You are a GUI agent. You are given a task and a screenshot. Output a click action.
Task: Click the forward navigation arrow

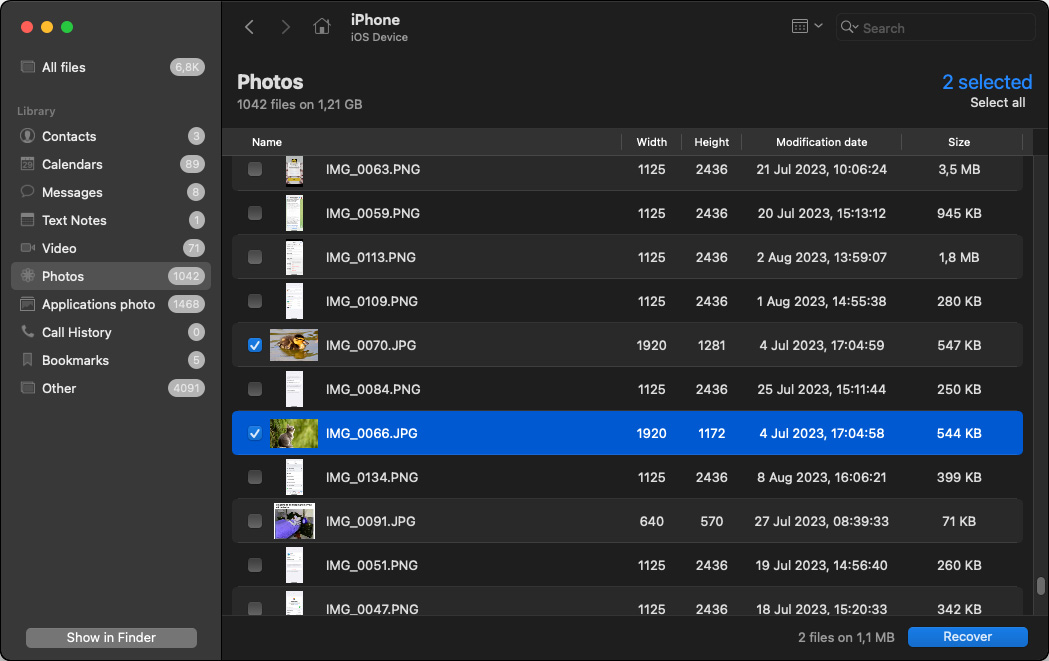click(285, 27)
